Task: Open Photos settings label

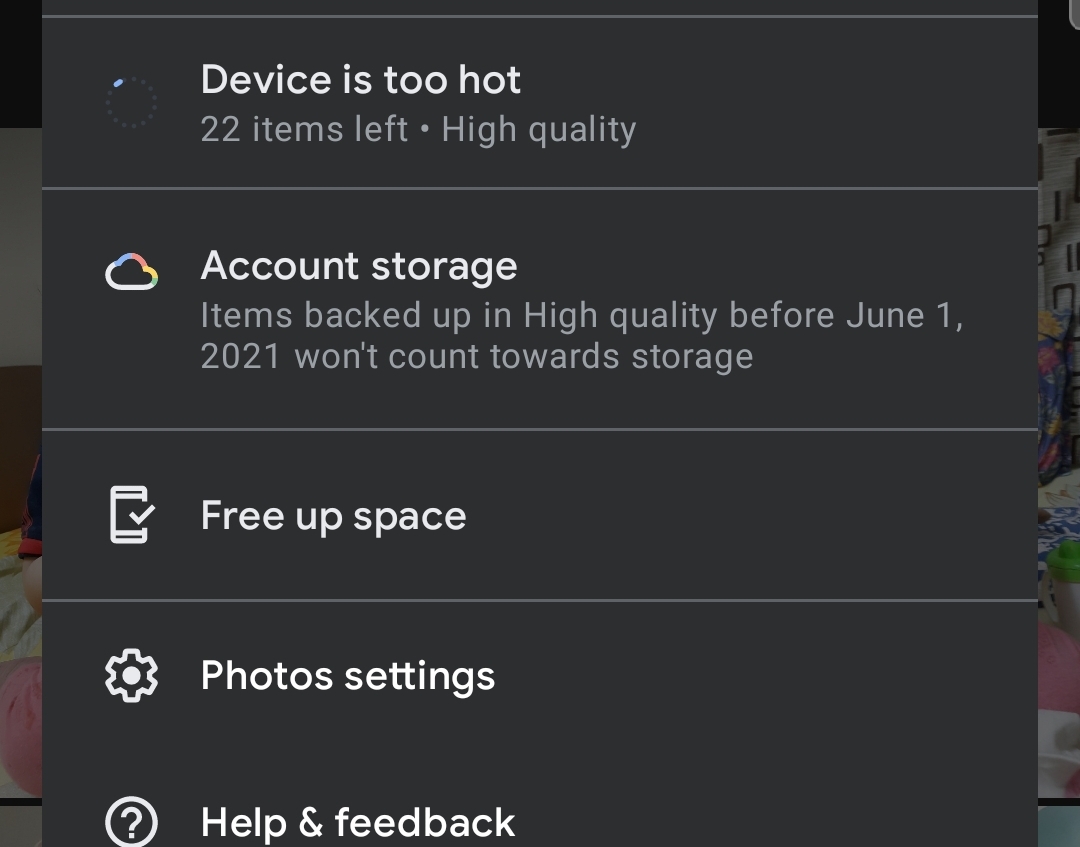Action: point(347,676)
